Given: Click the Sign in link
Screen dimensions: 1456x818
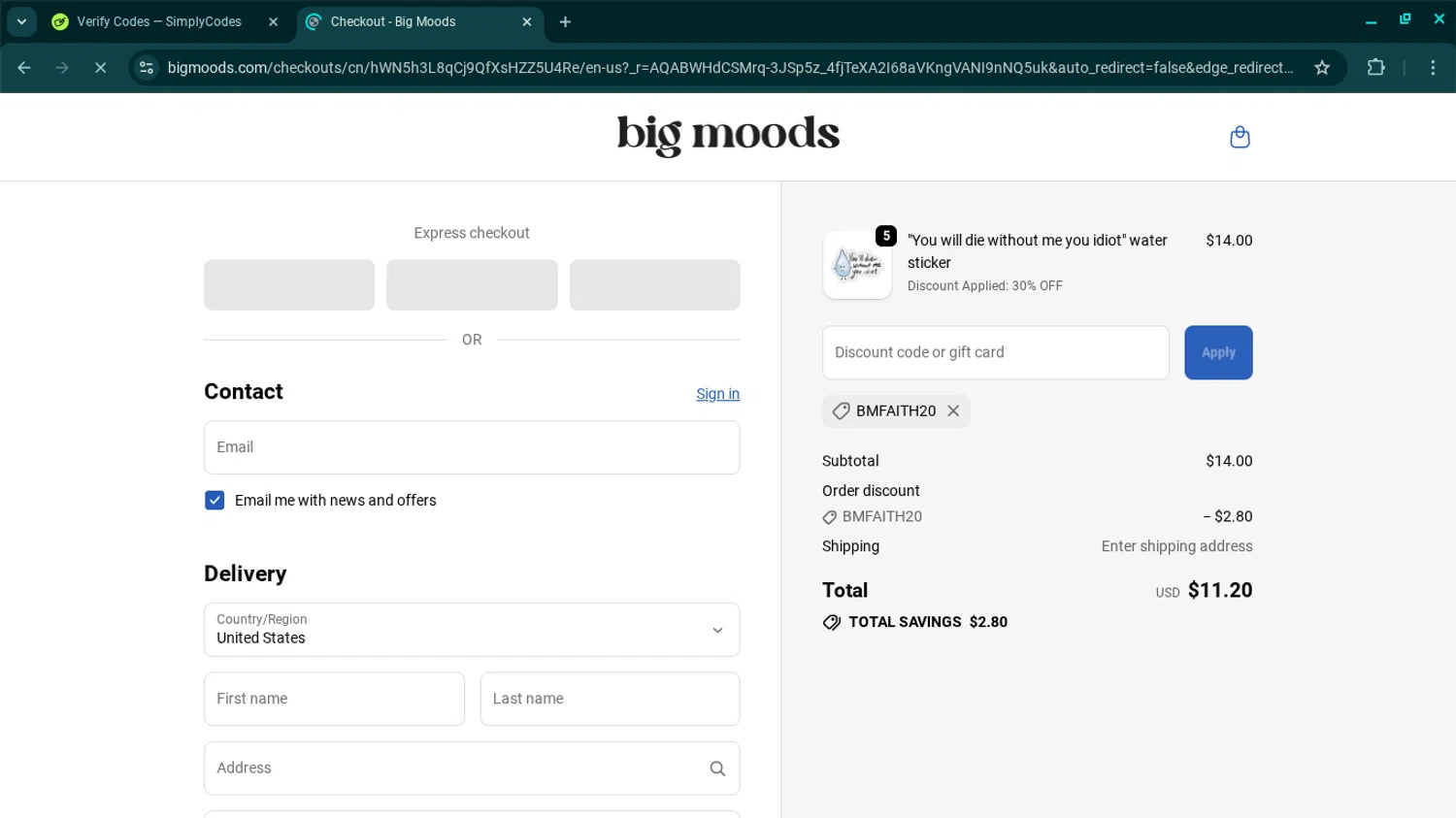Looking at the screenshot, I should tap(717, 394).
